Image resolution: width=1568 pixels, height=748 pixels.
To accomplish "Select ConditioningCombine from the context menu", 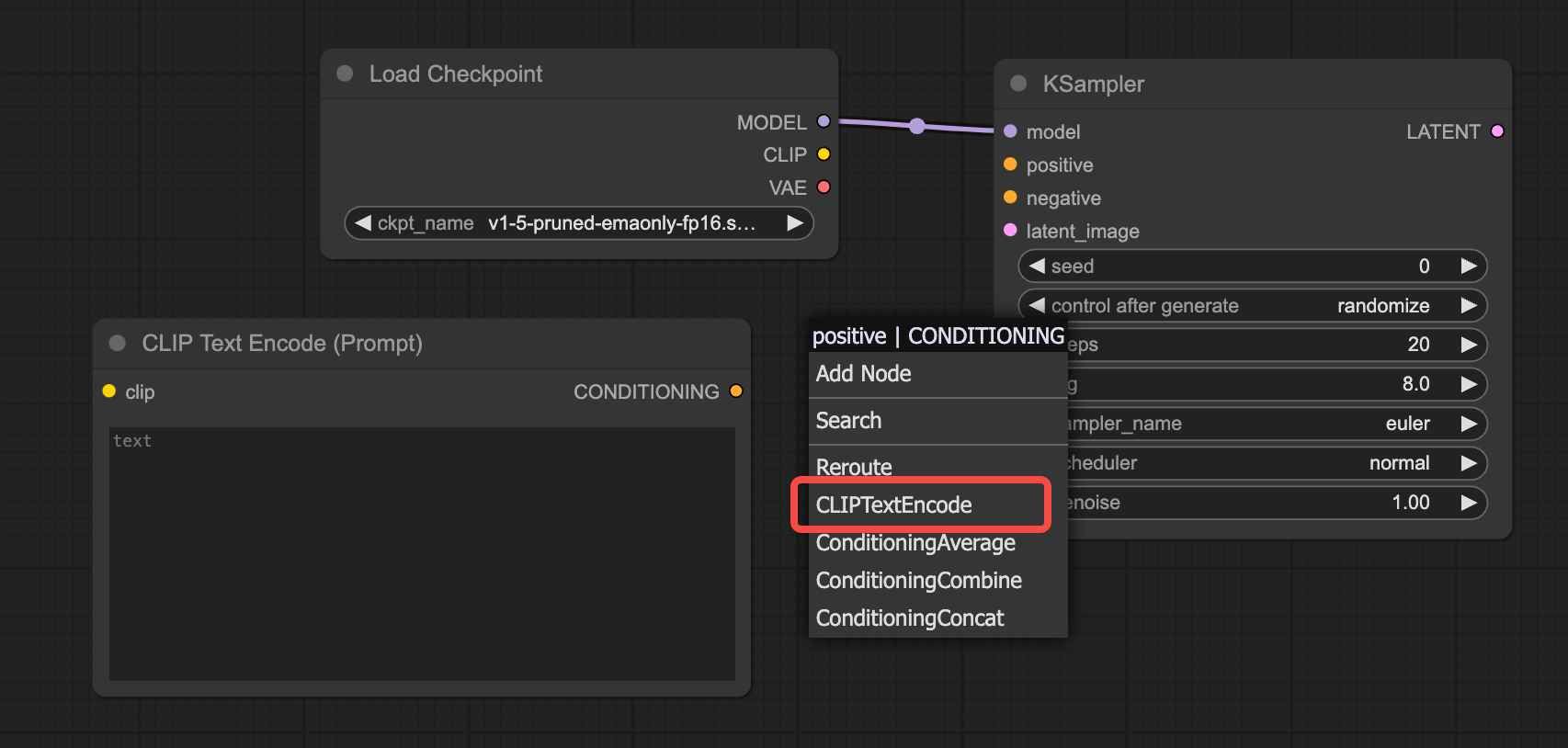I will tap(937, 580).
